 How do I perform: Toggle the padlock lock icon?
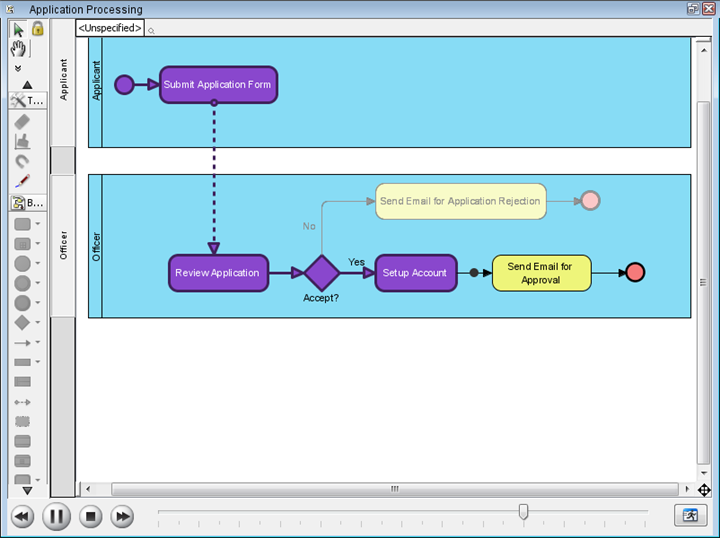tap(38, 28)
